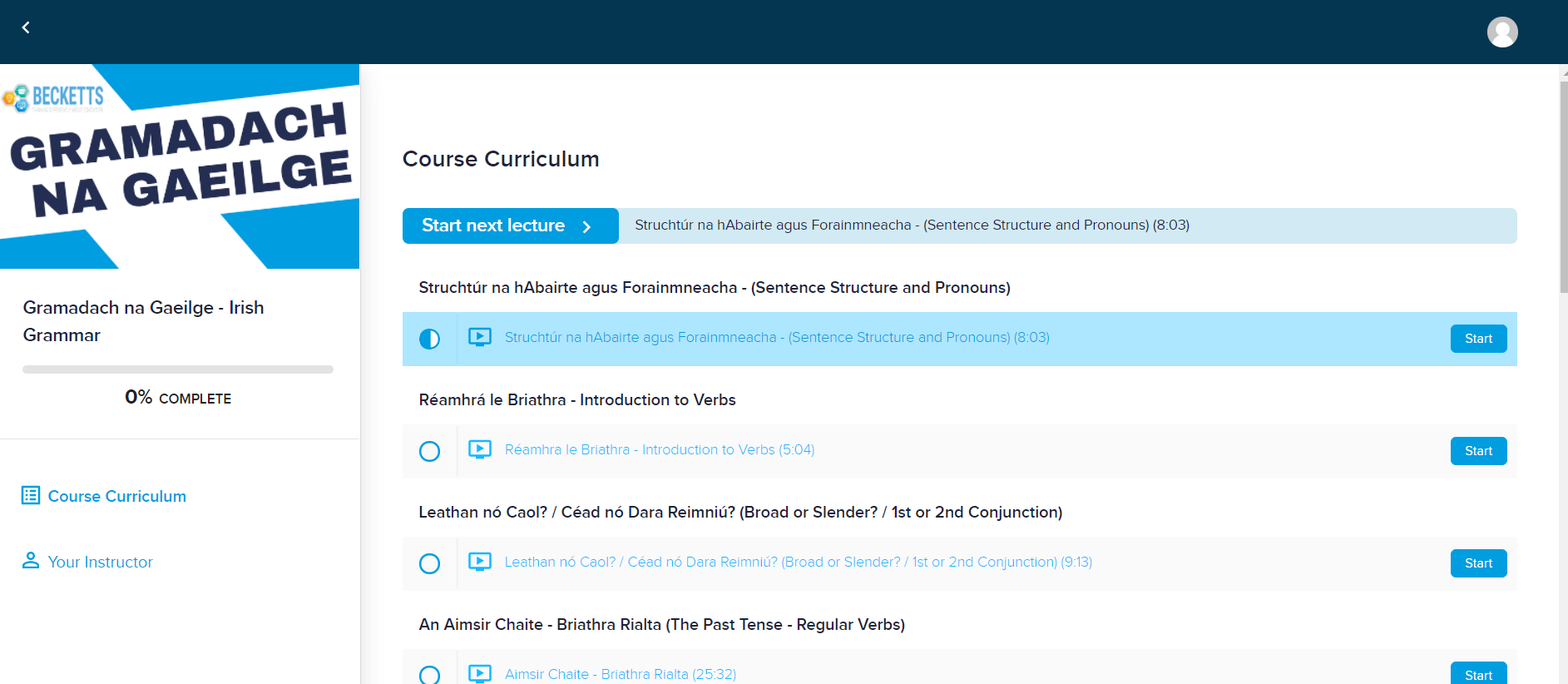This screenshot has width=1568, height=684.
Task: Click section heading Réamhrá le Briathra - Introduction to Verbs
Action: point(577,399)
